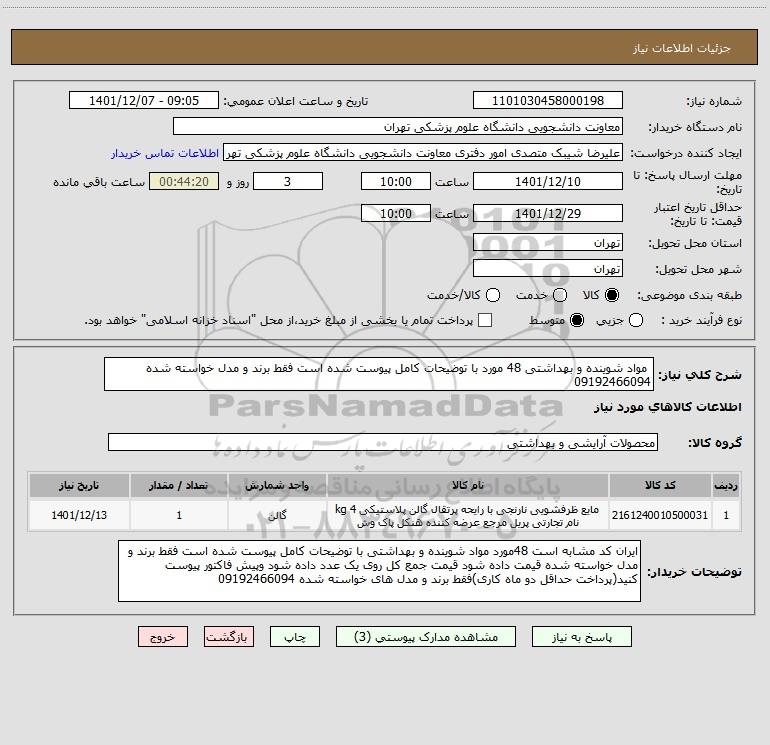This screenshot has width=770, height=745.
Task: Select the متوسط purchase type radio
Action: pyautogui.click(x=577, y=320)
